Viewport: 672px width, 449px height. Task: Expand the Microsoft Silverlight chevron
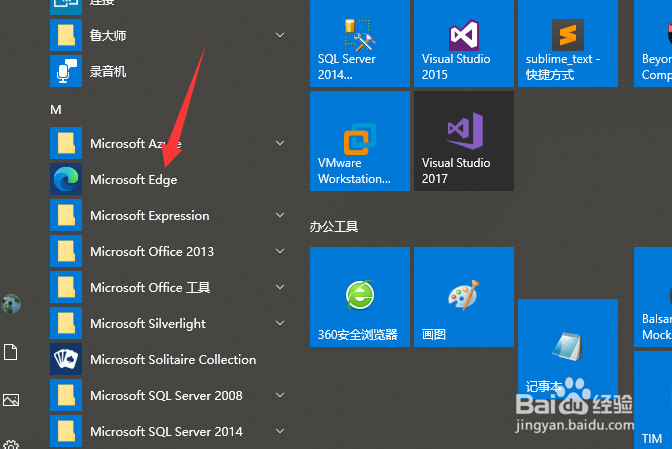tap(280, 323)
